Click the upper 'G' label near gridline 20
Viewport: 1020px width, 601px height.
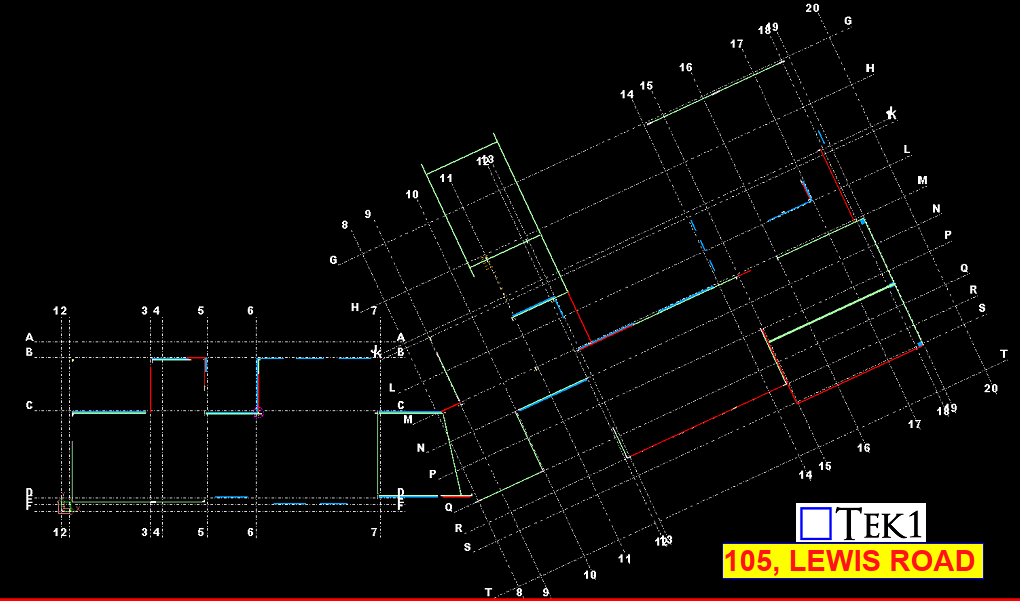[x=848, y=21]
